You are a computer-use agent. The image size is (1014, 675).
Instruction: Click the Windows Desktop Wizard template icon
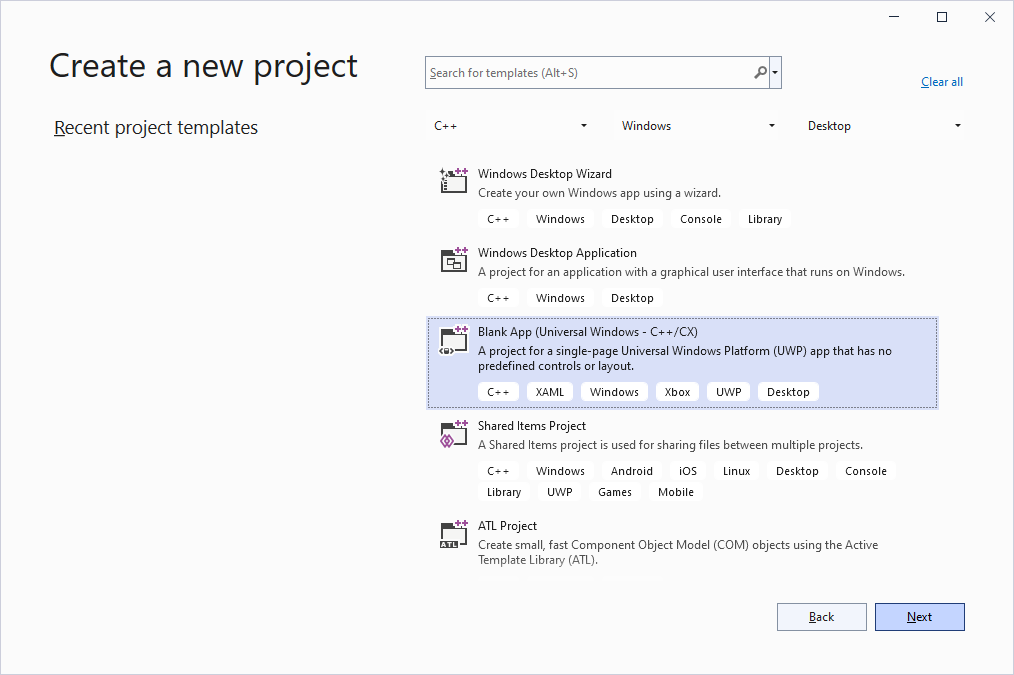click(454, 181)
